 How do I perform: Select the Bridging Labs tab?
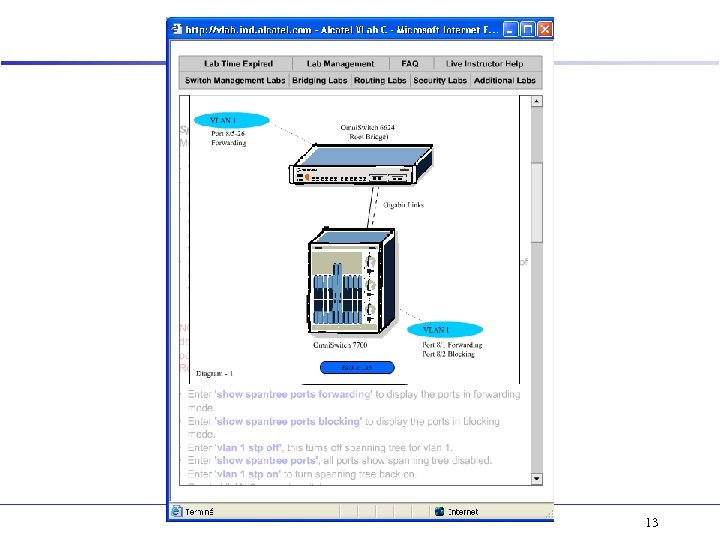[320, 80]
